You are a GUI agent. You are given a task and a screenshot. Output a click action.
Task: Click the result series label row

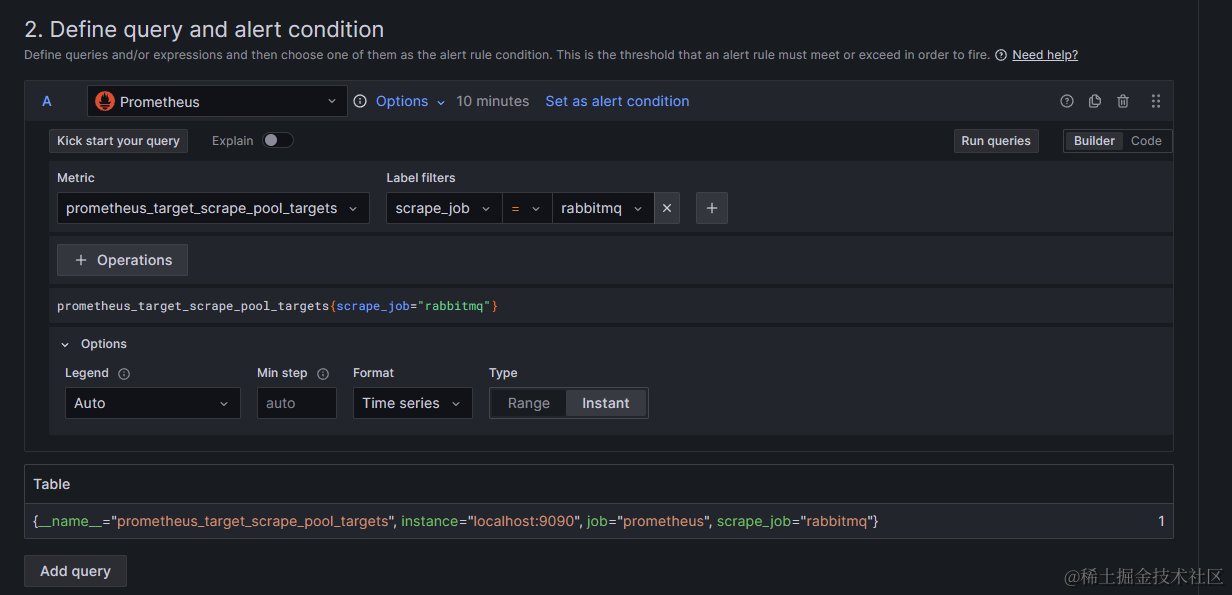click(456, 521)
